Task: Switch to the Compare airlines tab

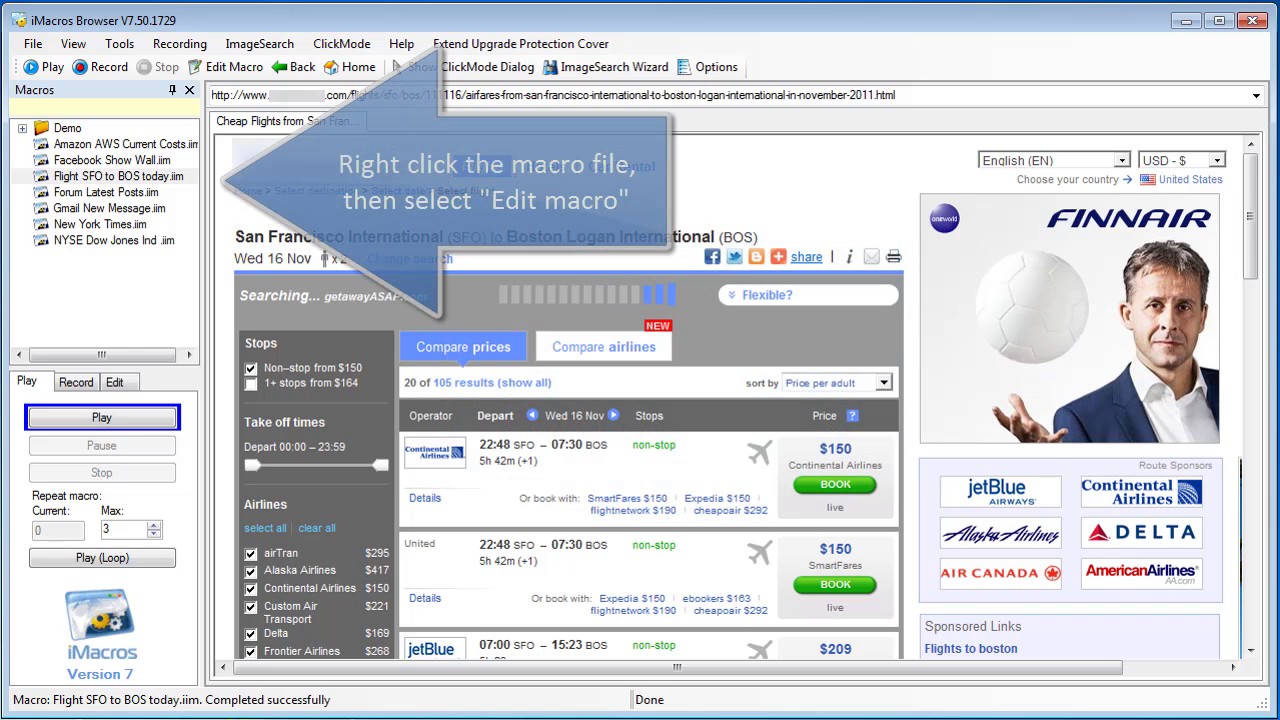Action: [604, 347]
